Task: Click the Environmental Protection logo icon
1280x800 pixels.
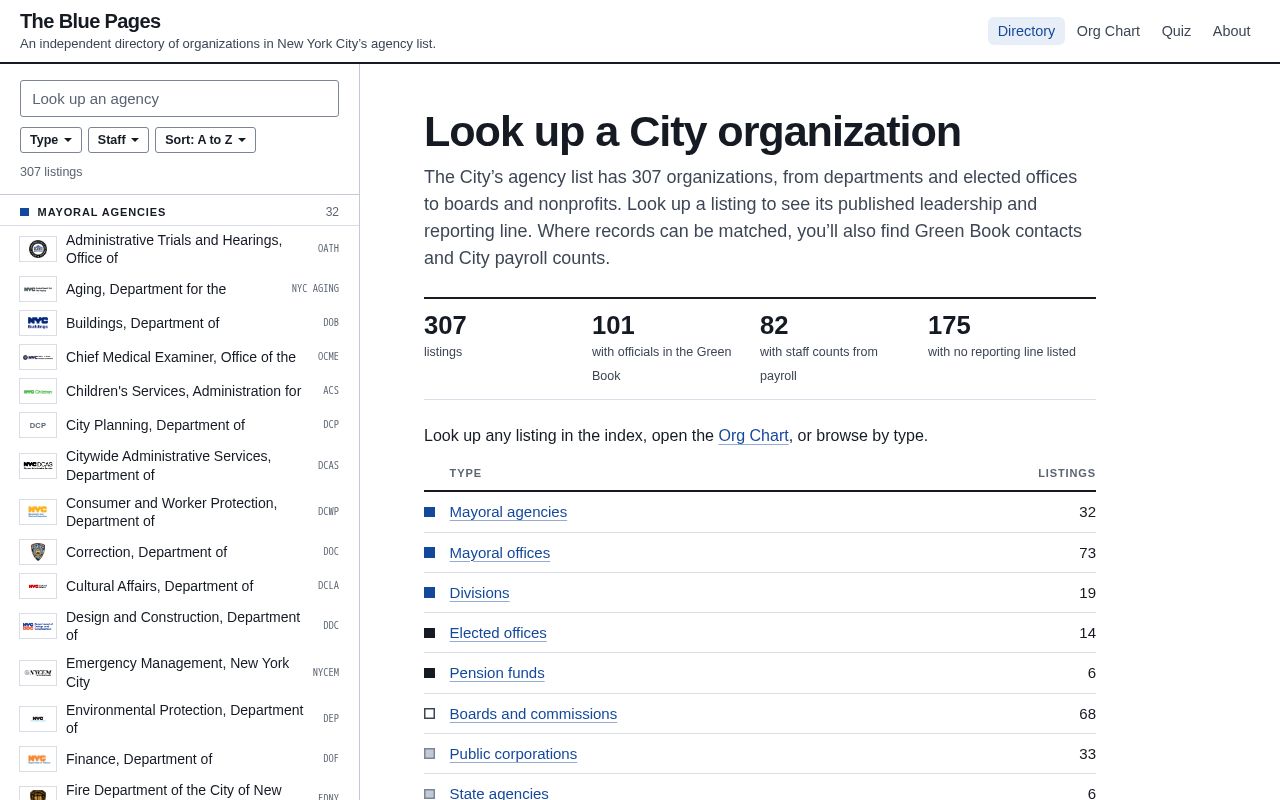Action: (x=38, y=719)
